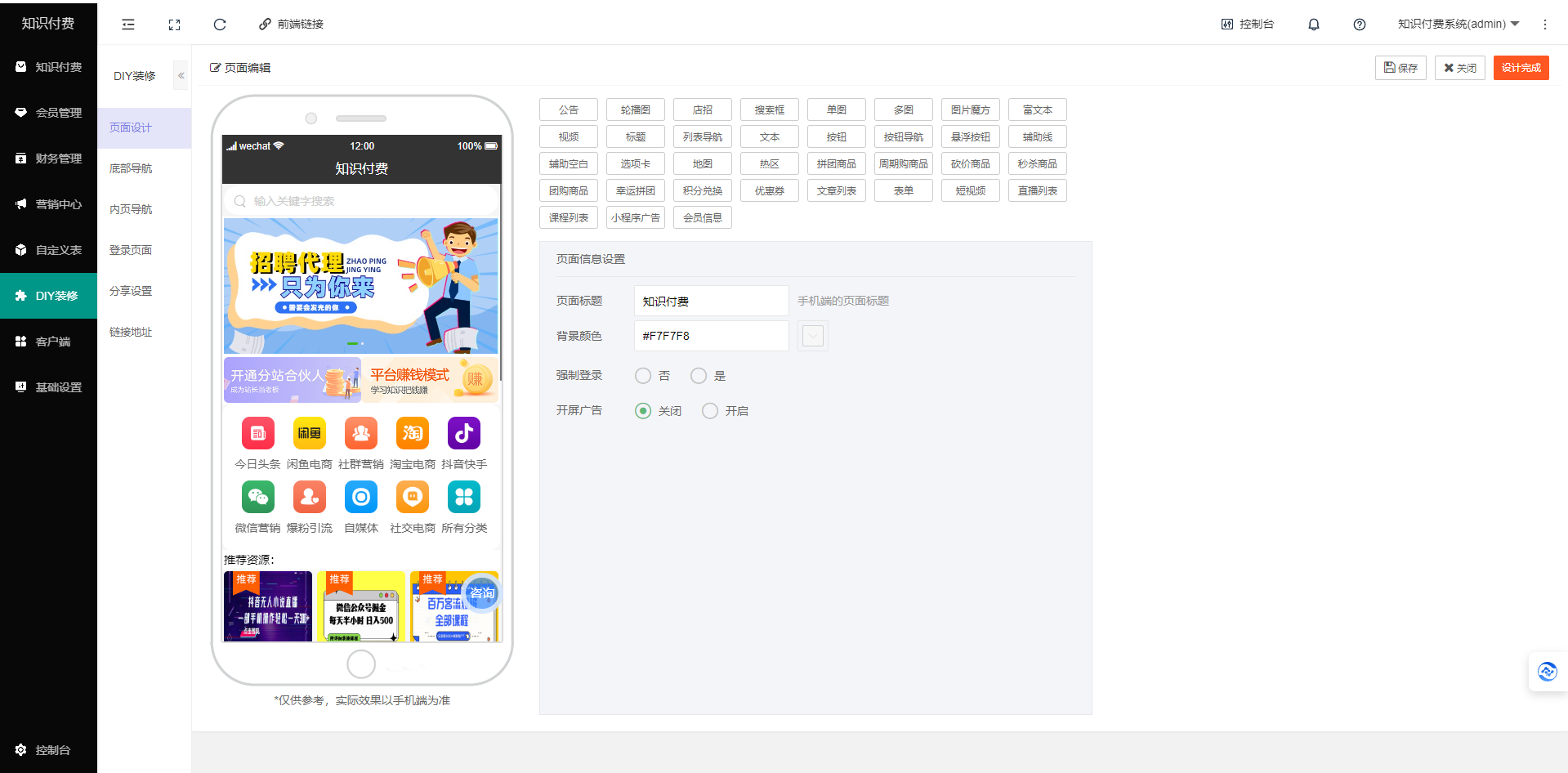Viewport: 1568px width, 773px height.
Task: Collapse the DIY装修 submenu with double chevron
Action: tap(181, 75)
